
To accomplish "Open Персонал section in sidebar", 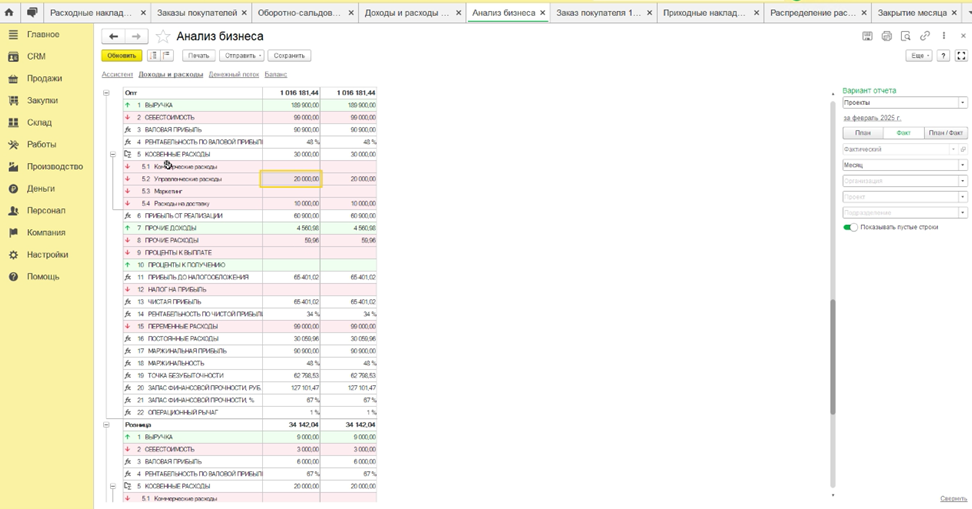I will (46, 211).
